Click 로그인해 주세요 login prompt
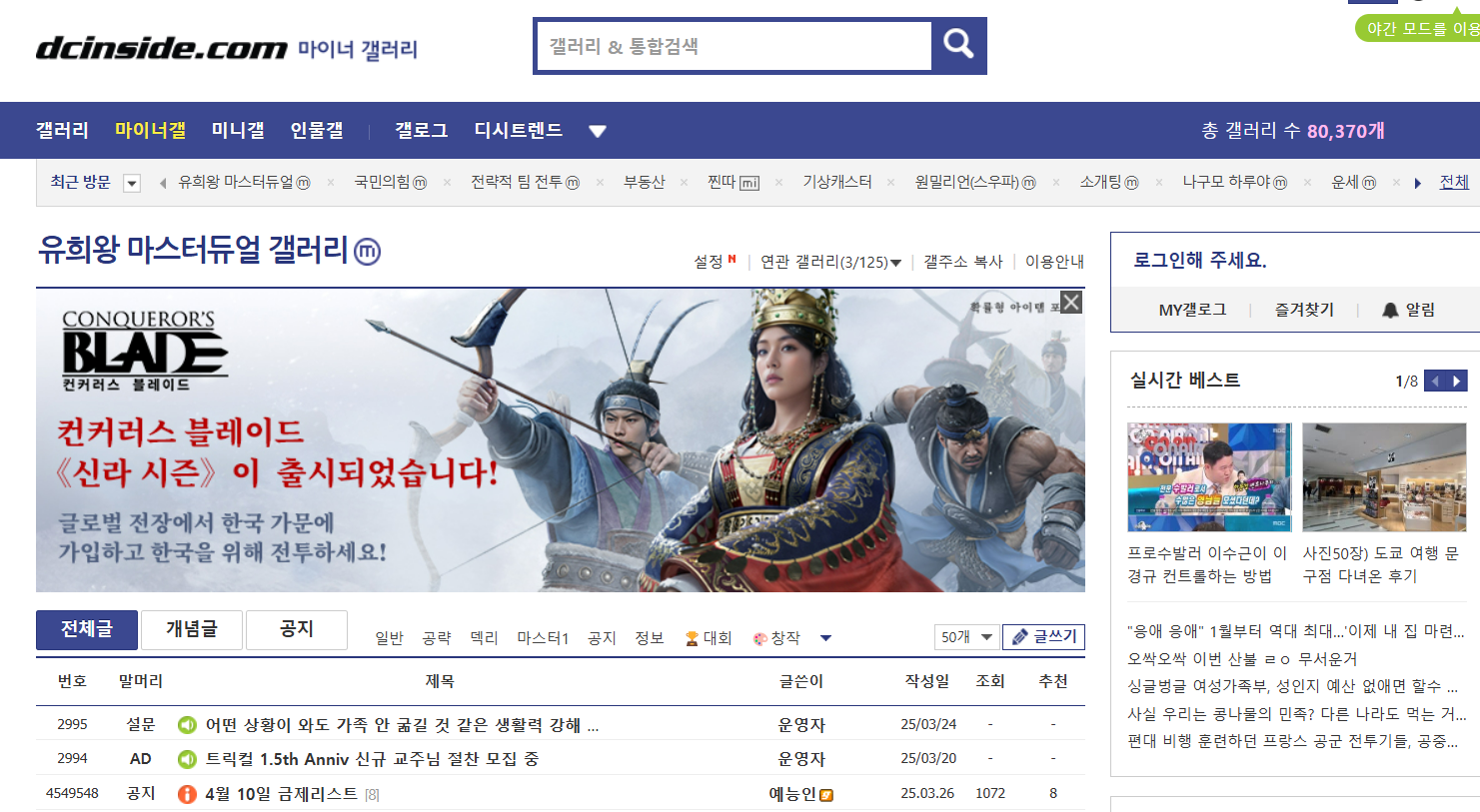Viewport: 1480px width, 812px height. point(1199,261)
